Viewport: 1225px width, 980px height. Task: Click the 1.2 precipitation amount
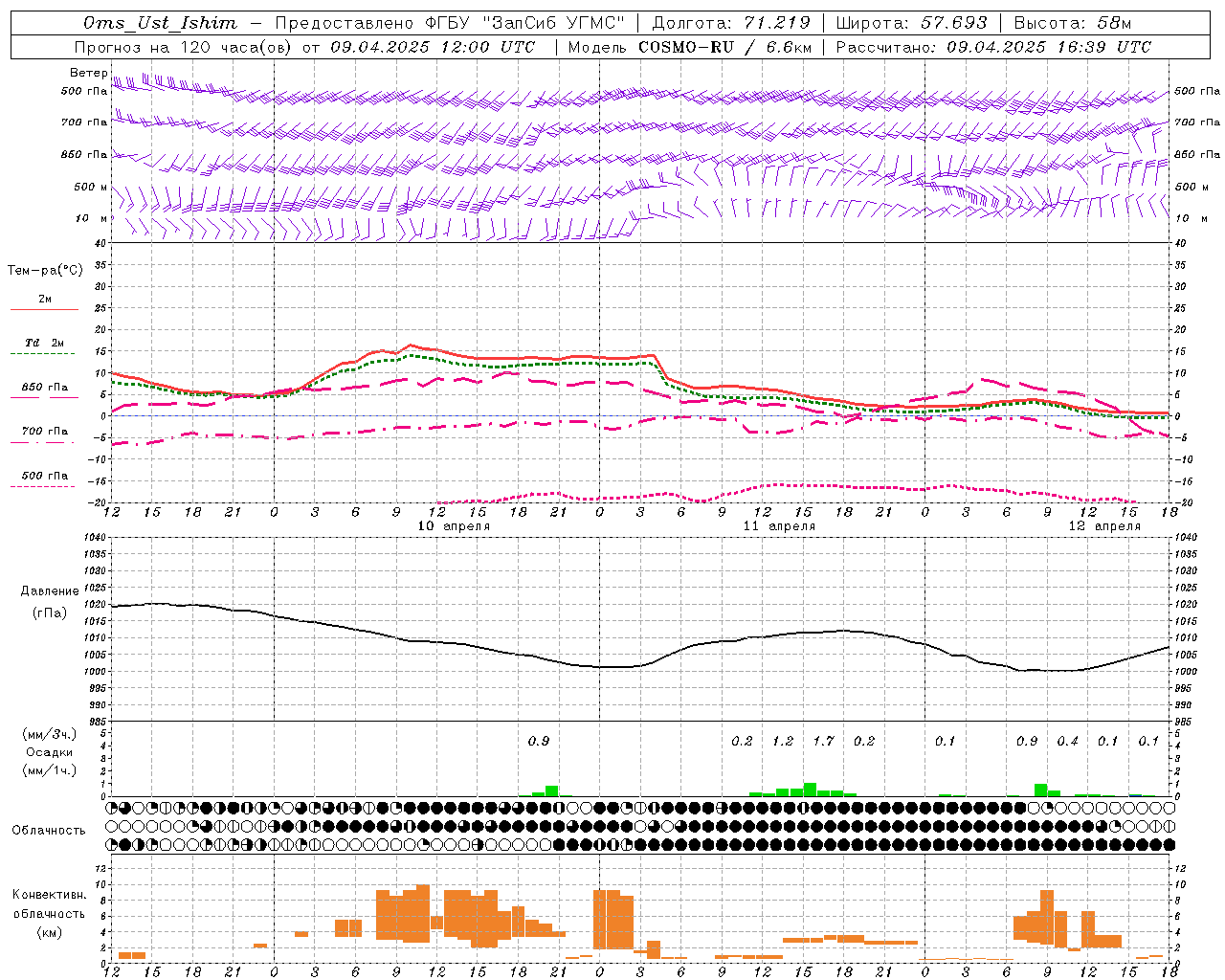coord(783,741)
